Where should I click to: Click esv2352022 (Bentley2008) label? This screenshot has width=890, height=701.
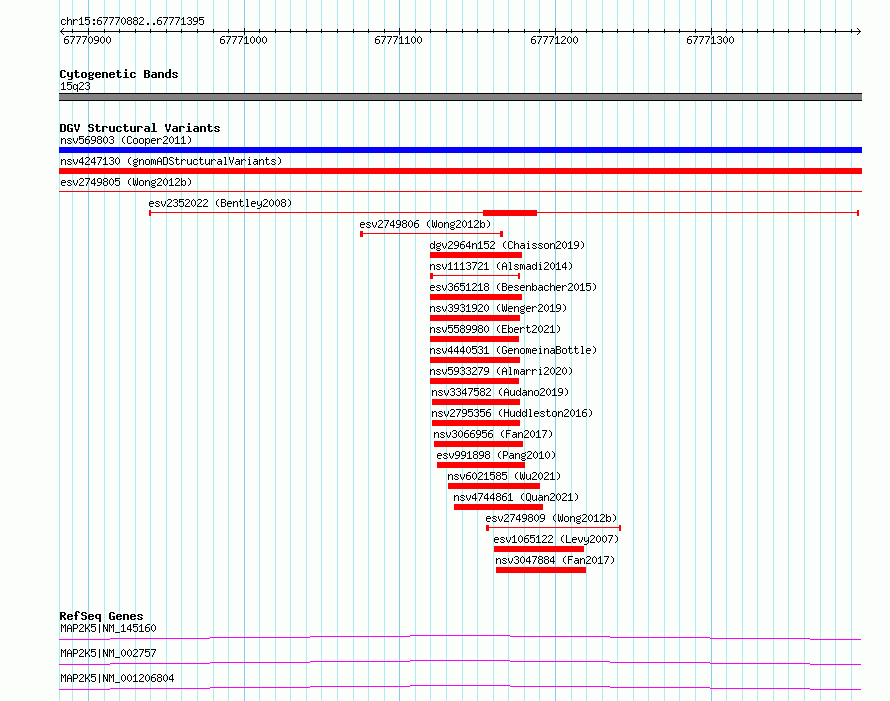220,203
